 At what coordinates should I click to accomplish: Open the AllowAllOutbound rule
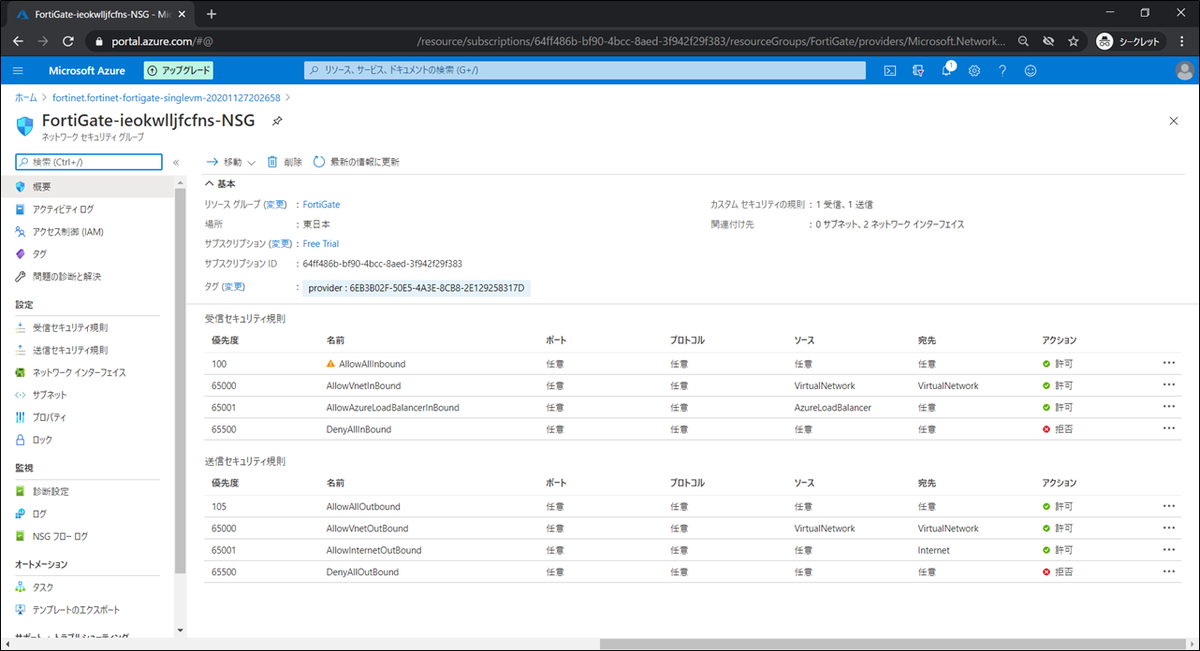tap(363, 507)
